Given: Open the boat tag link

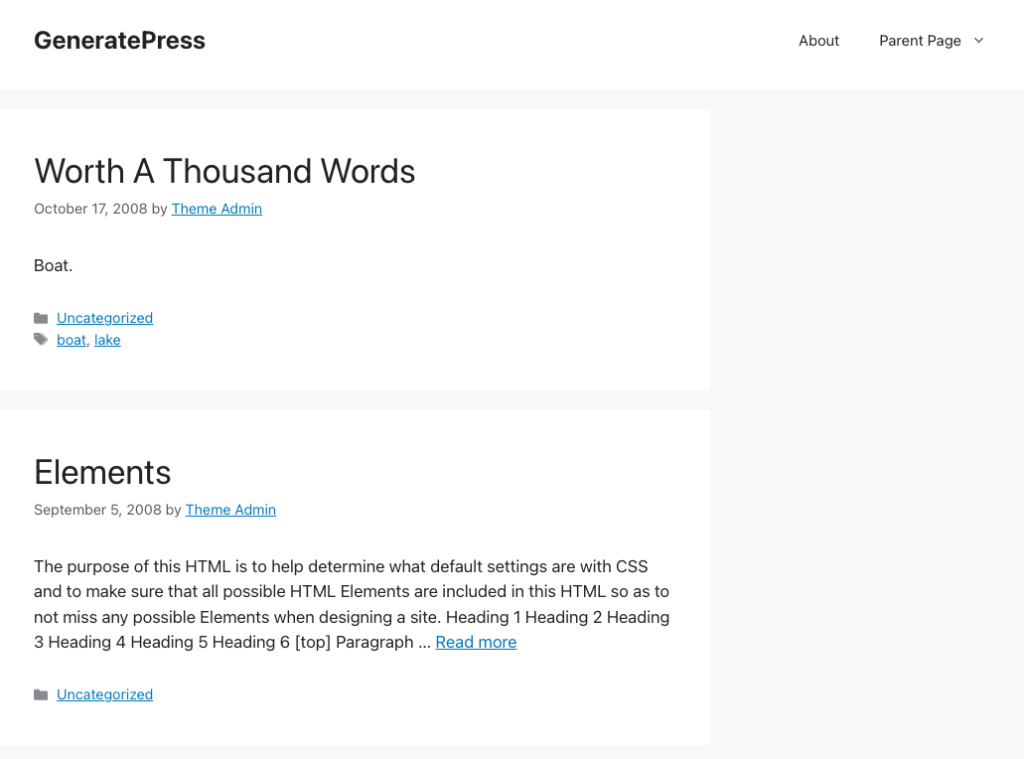Looking at the screenshot, I should 71,340.
